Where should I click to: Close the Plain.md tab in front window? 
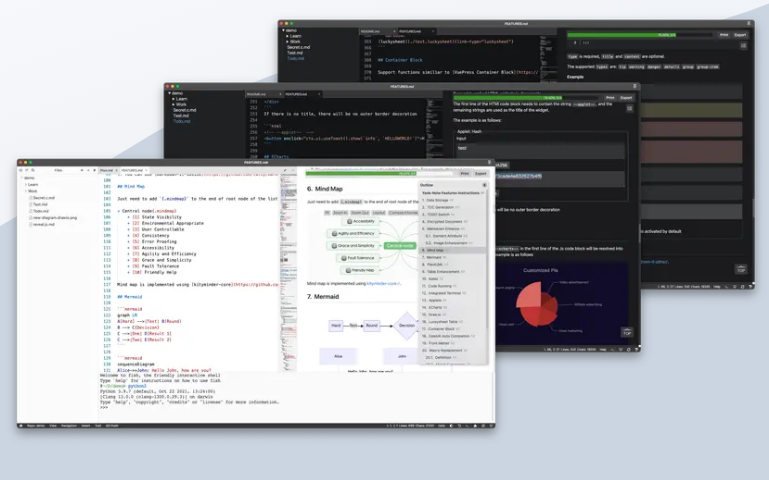point(116,170)
